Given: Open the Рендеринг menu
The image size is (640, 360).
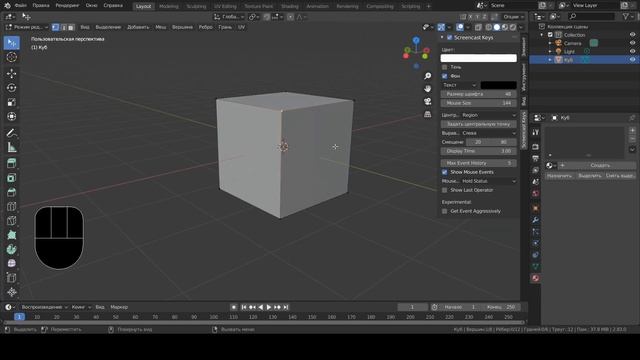Looking at the screenshot, I should (x=67, y=6).
